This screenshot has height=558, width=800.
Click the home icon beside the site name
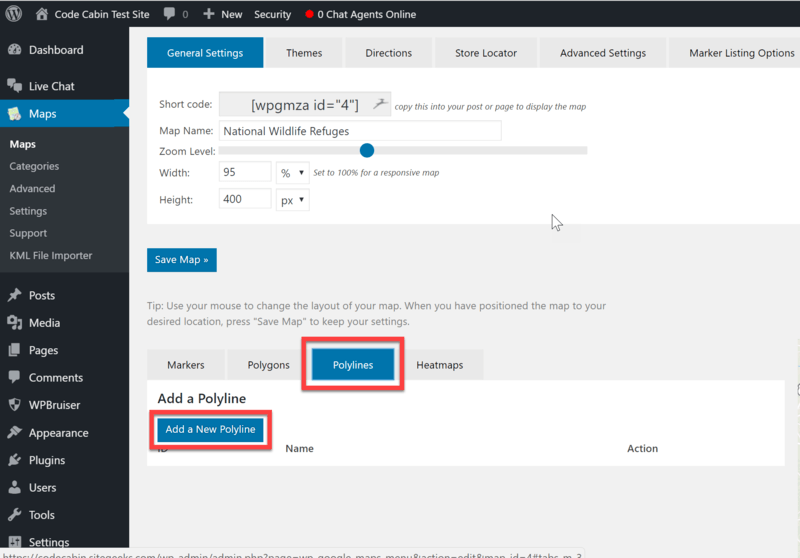pyautogui.click(x=42, y=14)
